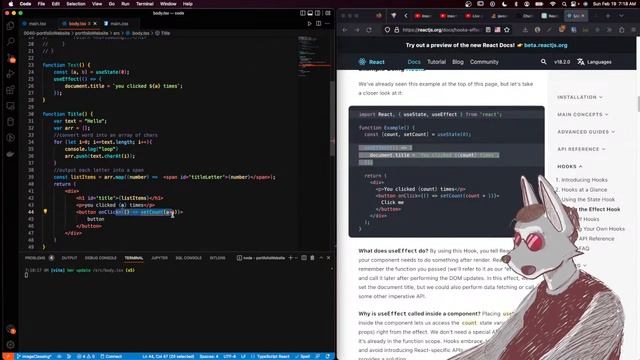Click Spaces: 4 indentation in status bar
Image resolution: width=640 pixels, height=360 pixels.
pos(209,356)
